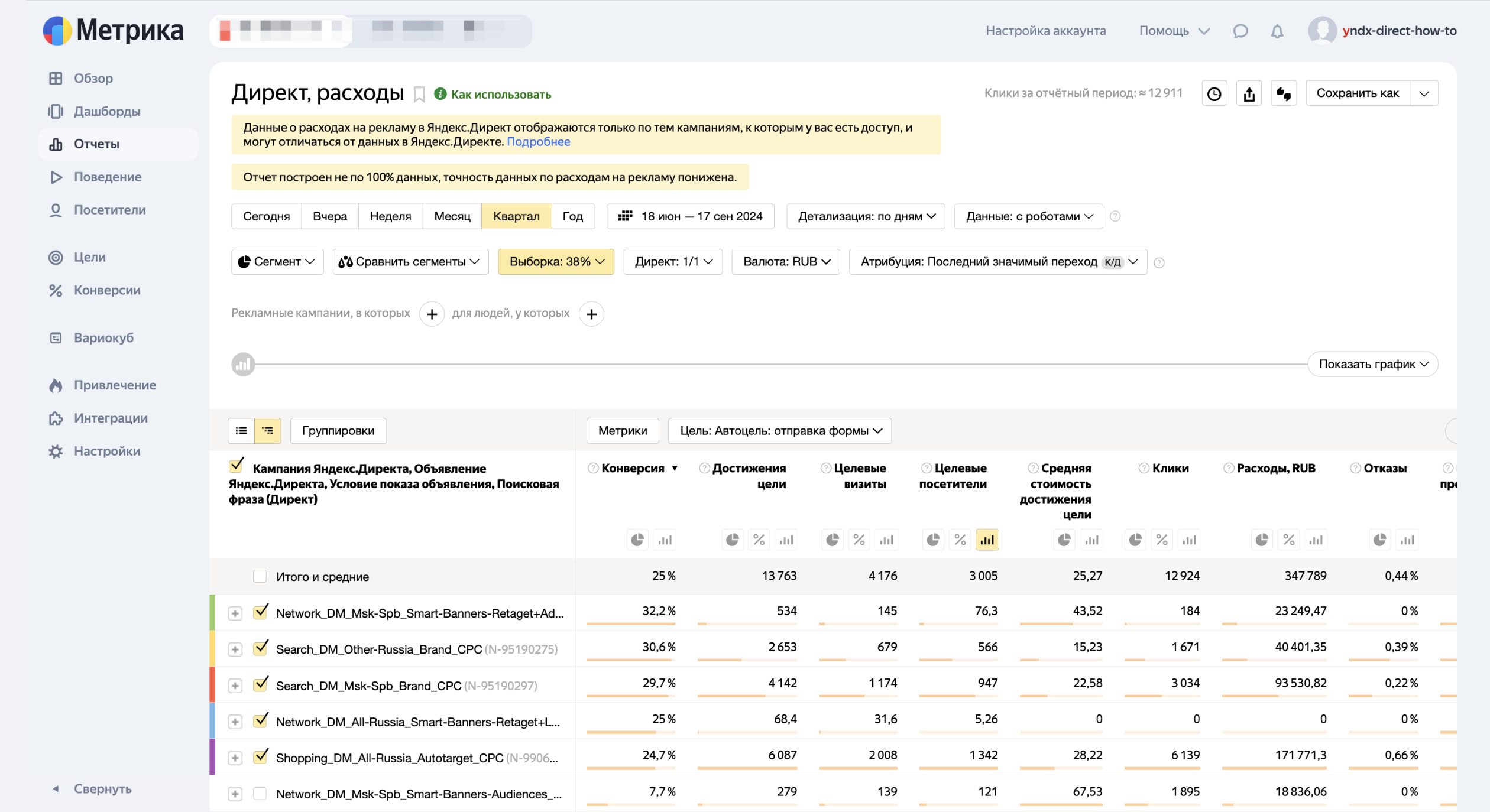Expand Показать график

point(1373,365)
